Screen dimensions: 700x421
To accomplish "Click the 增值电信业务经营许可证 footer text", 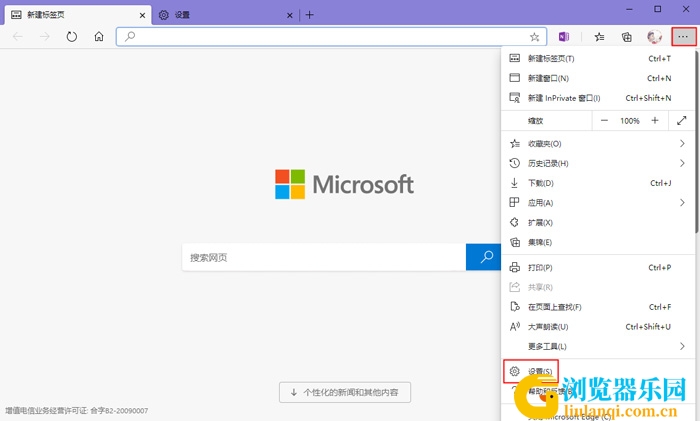I will coord(77,411).
